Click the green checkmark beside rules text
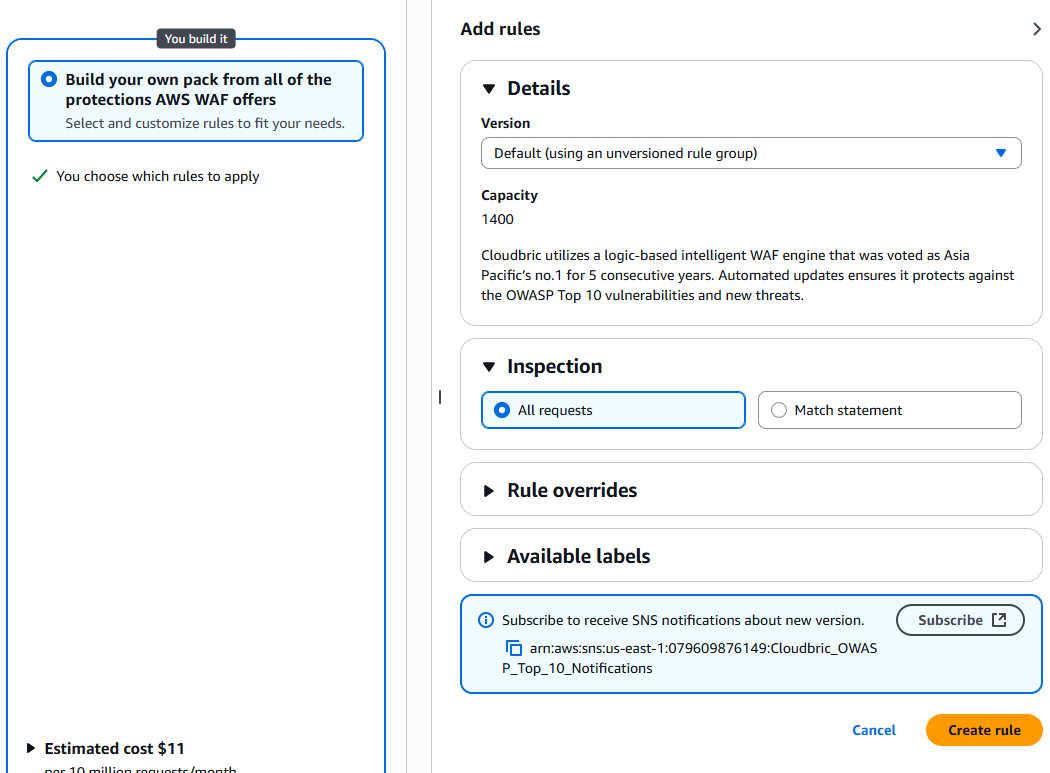The width and height of the screenshot is (1050, 773). [40, 176]
